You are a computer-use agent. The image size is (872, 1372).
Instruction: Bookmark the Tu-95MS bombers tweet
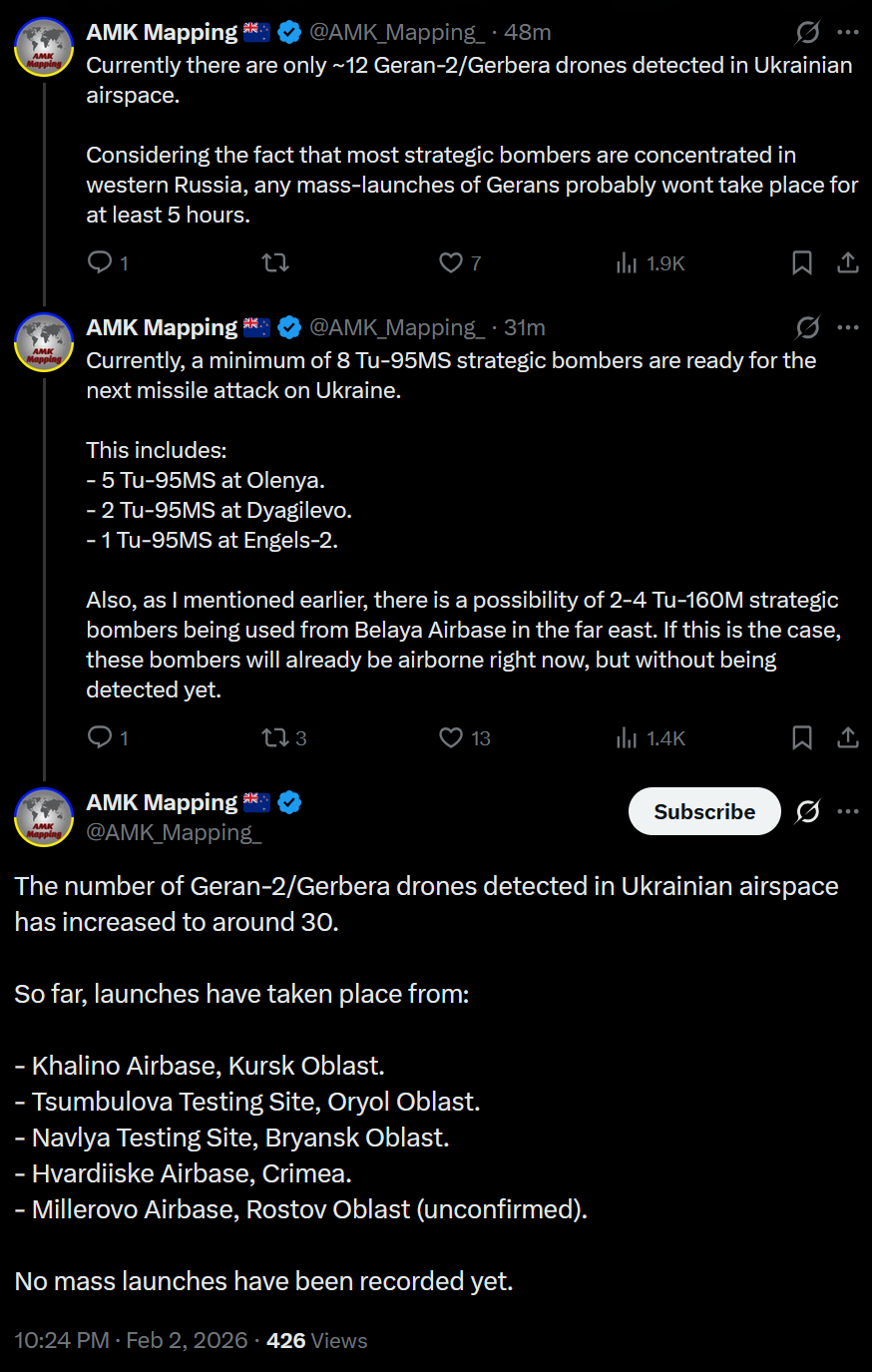(802, 737)
